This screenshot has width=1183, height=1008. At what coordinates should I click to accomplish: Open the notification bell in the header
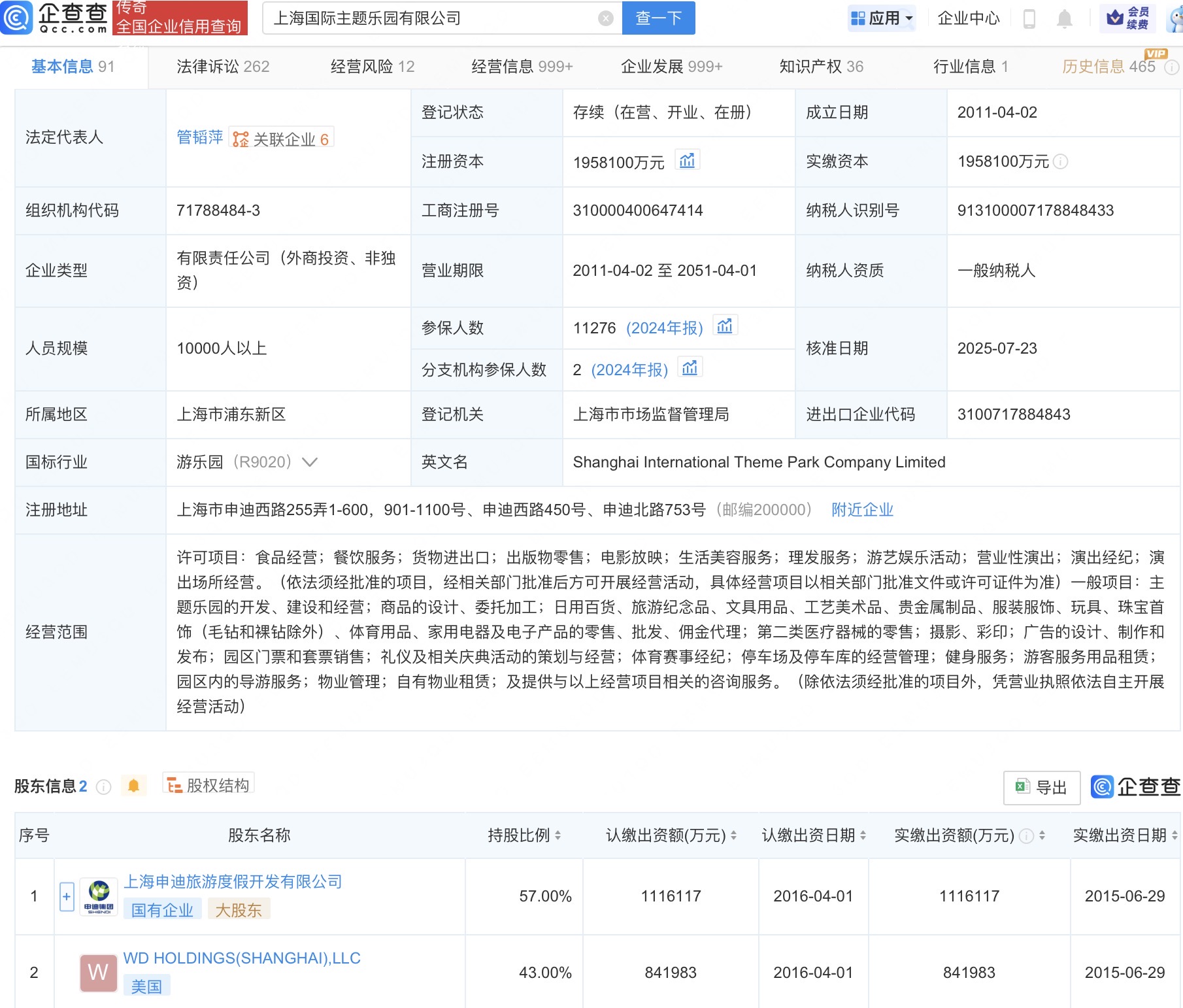coord(1064,19)
